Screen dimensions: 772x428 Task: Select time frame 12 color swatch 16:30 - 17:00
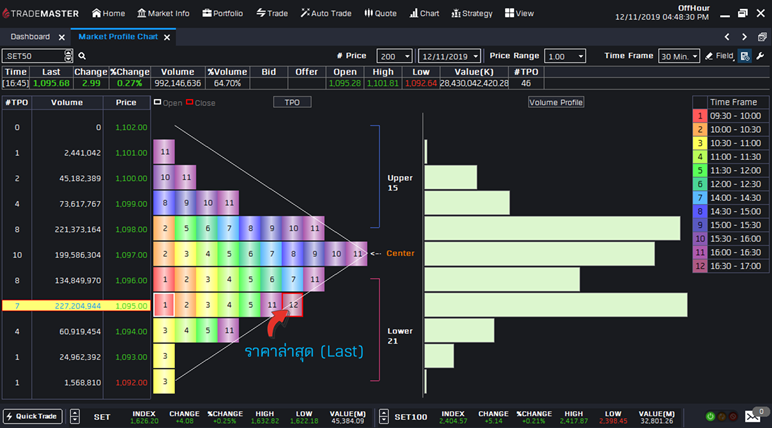coord(700,266)
